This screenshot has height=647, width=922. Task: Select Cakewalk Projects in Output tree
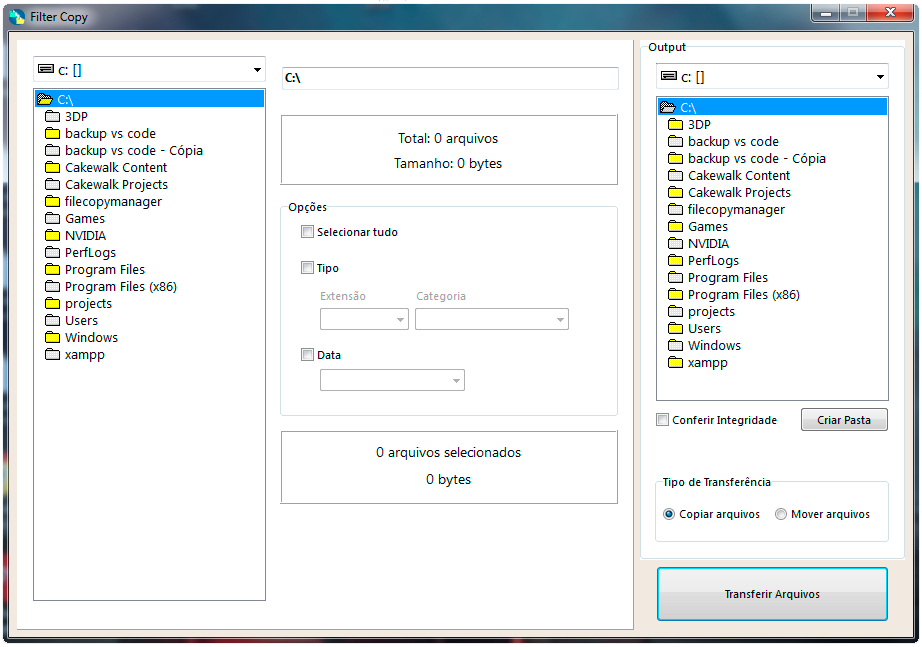coord(739,193)
